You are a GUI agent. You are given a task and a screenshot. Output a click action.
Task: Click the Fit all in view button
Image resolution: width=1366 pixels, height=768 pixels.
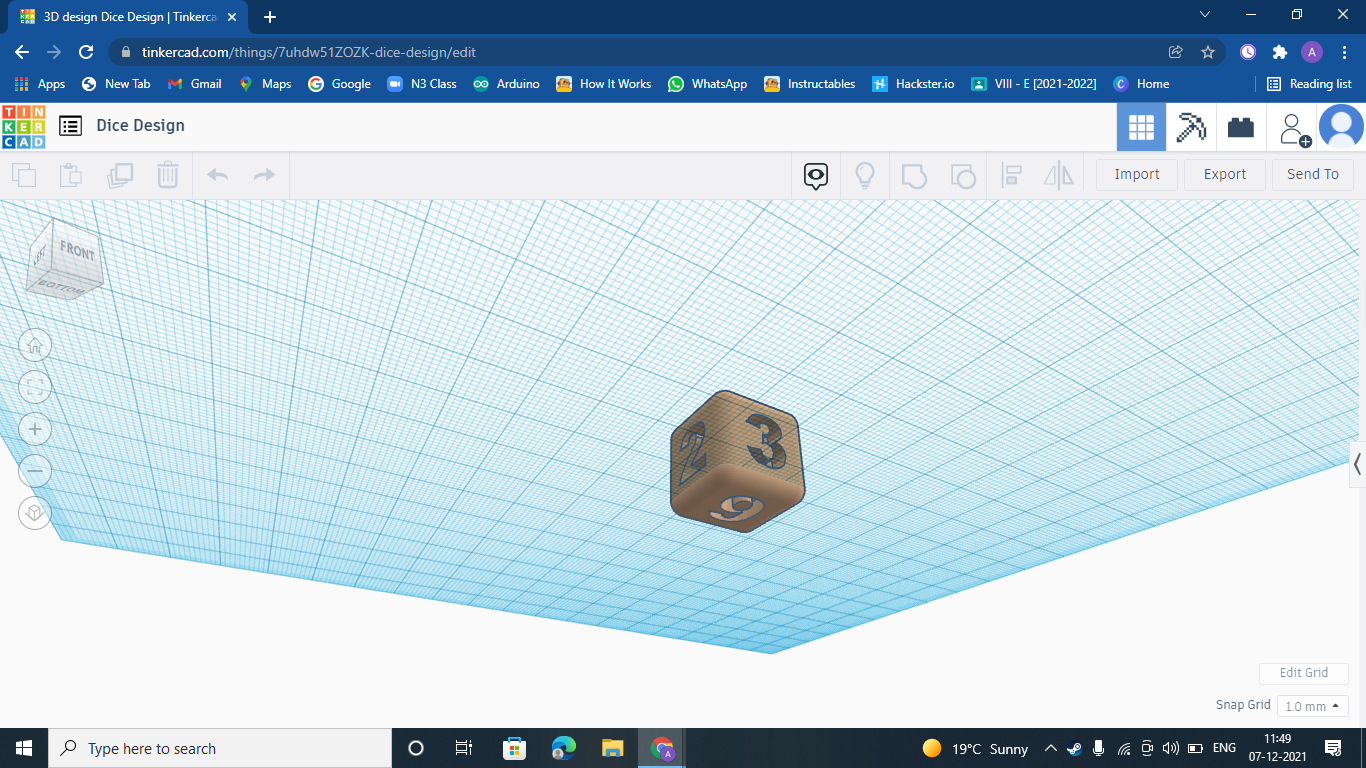pos(35,388)
